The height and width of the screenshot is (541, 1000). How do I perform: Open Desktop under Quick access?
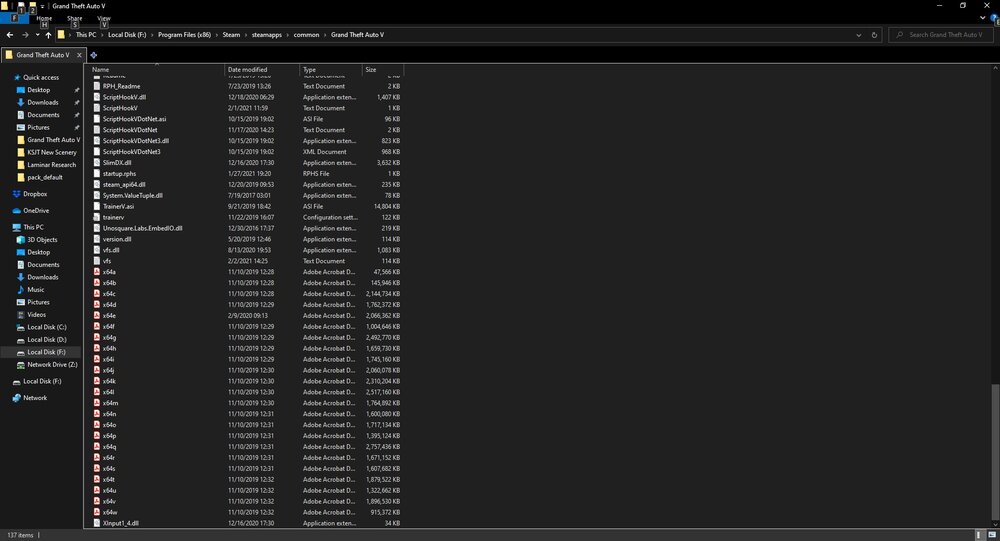(38, 90)
